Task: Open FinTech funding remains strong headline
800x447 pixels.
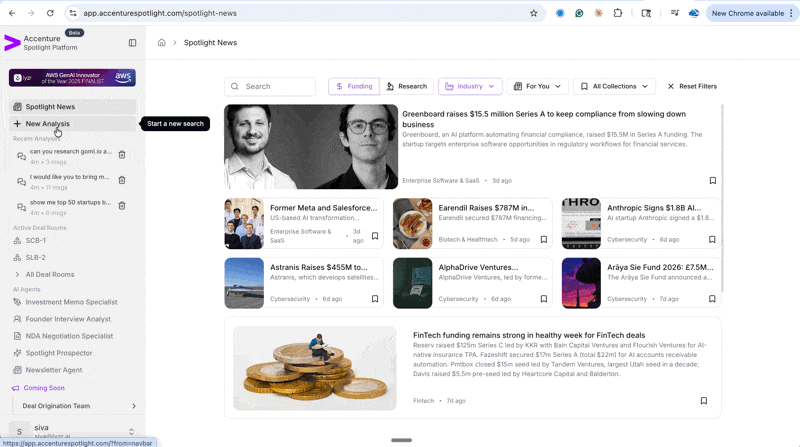Action: tap(529, 335)
